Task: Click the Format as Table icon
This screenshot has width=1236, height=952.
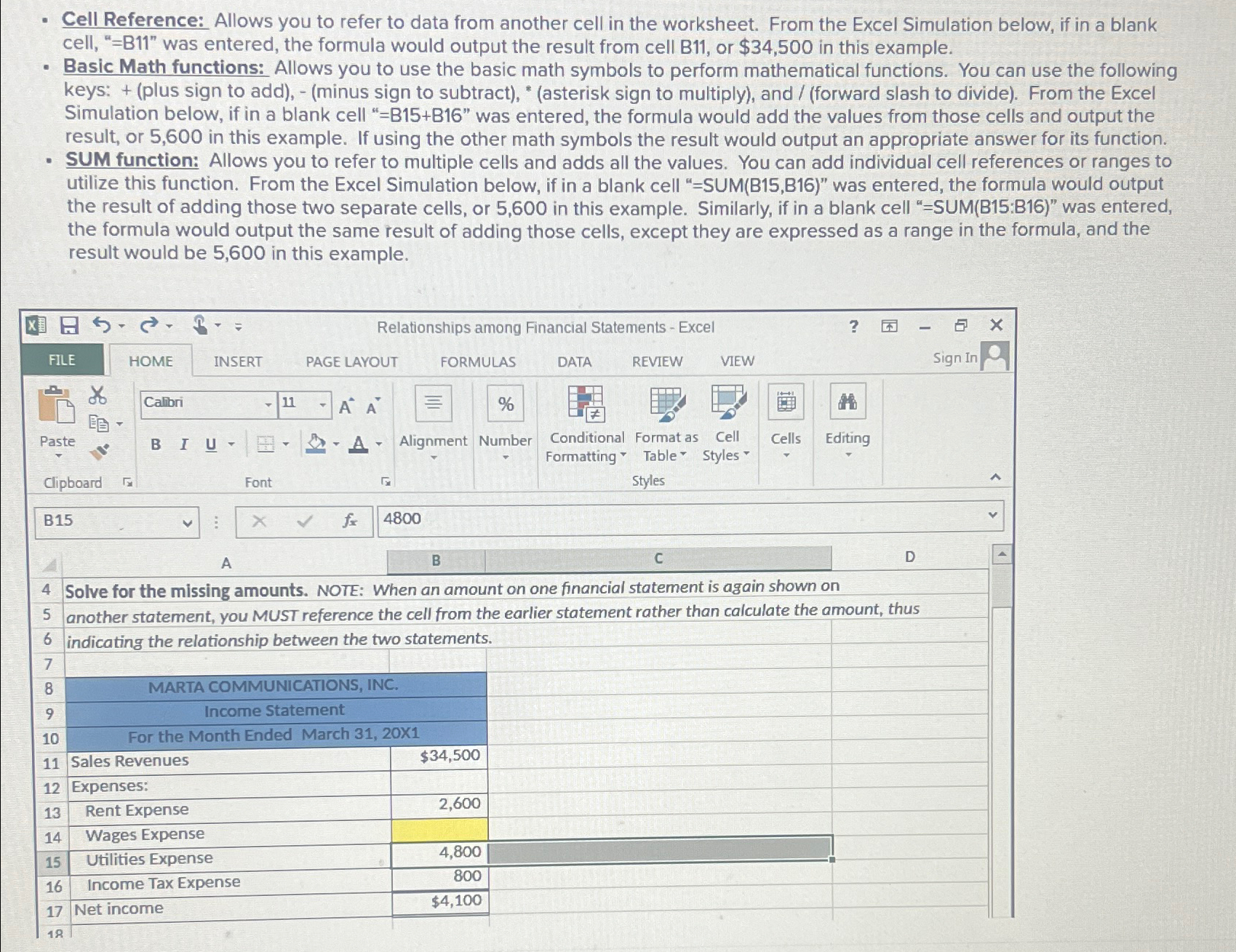Action: pyautogui.click(x=667, y=404)
